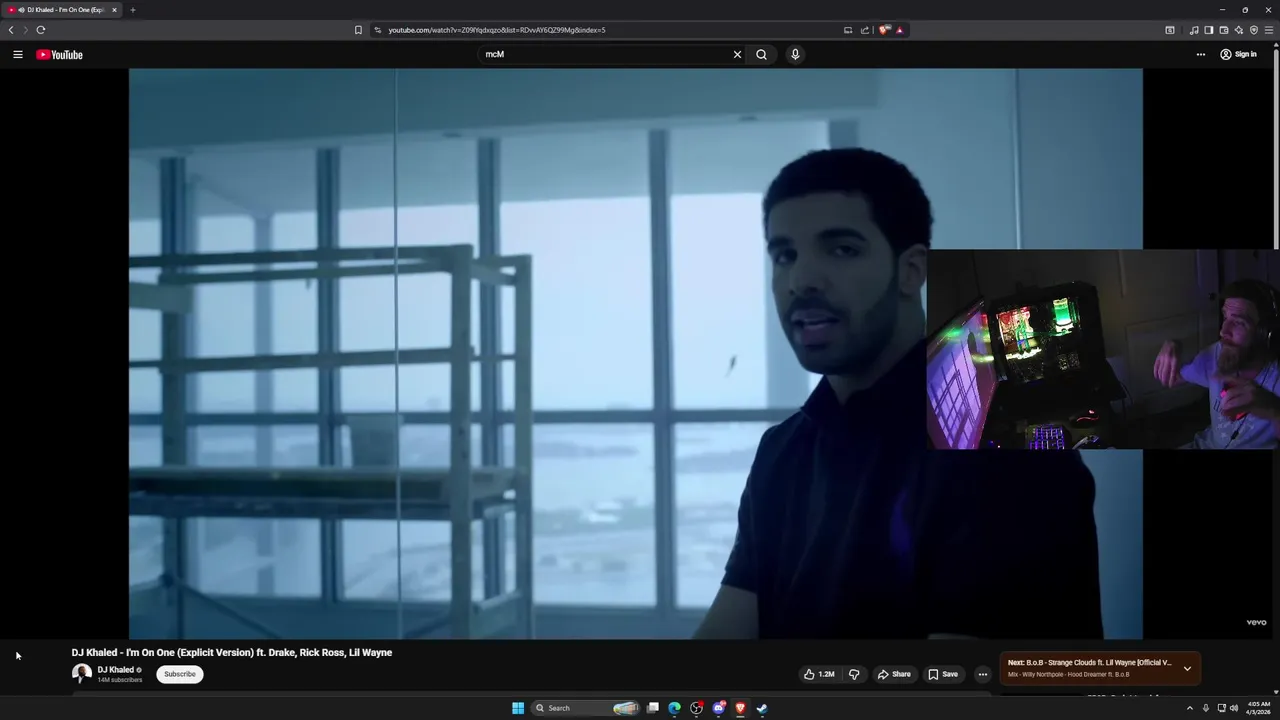Viewport: 1280px width, 720px height.
Task: Close the DJ Khaled browser tab
Action: pos(114,10)
